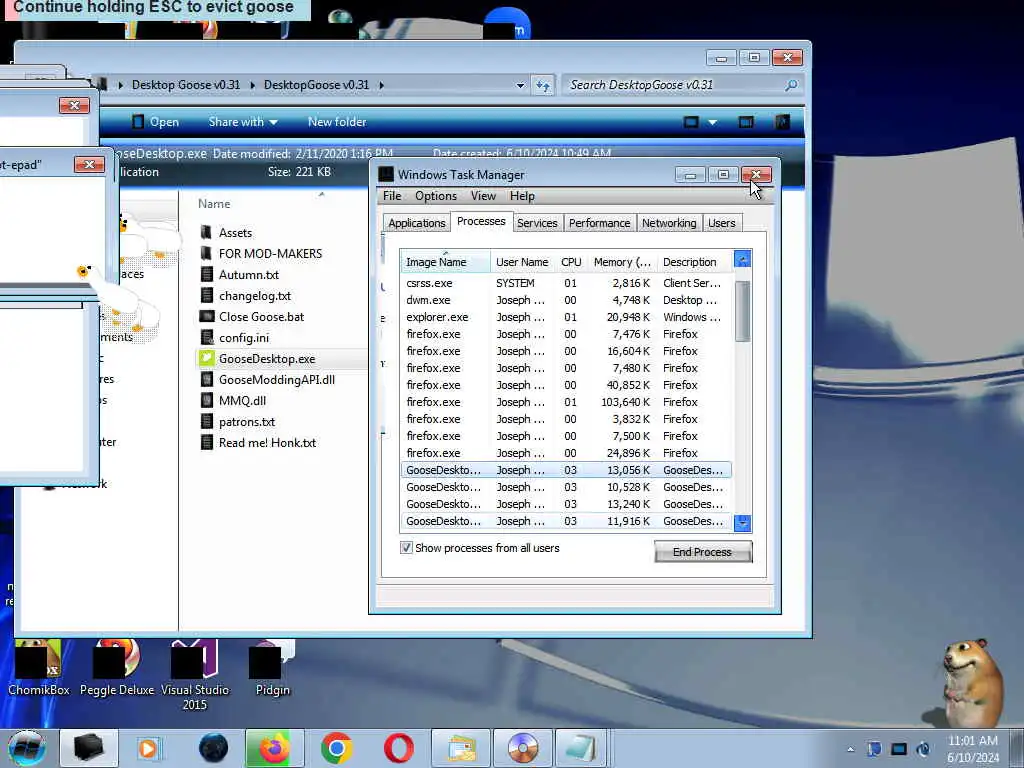
Task: Select GooseDesktop process using 10,528 K
Action: (x=566, y=487)
